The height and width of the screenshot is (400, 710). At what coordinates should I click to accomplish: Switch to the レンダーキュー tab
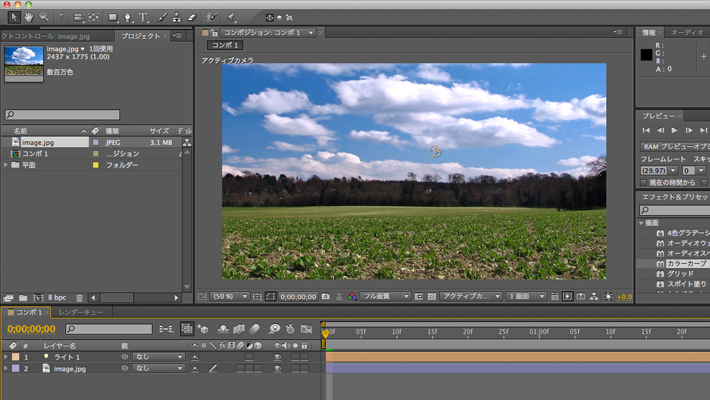[81, 313]
